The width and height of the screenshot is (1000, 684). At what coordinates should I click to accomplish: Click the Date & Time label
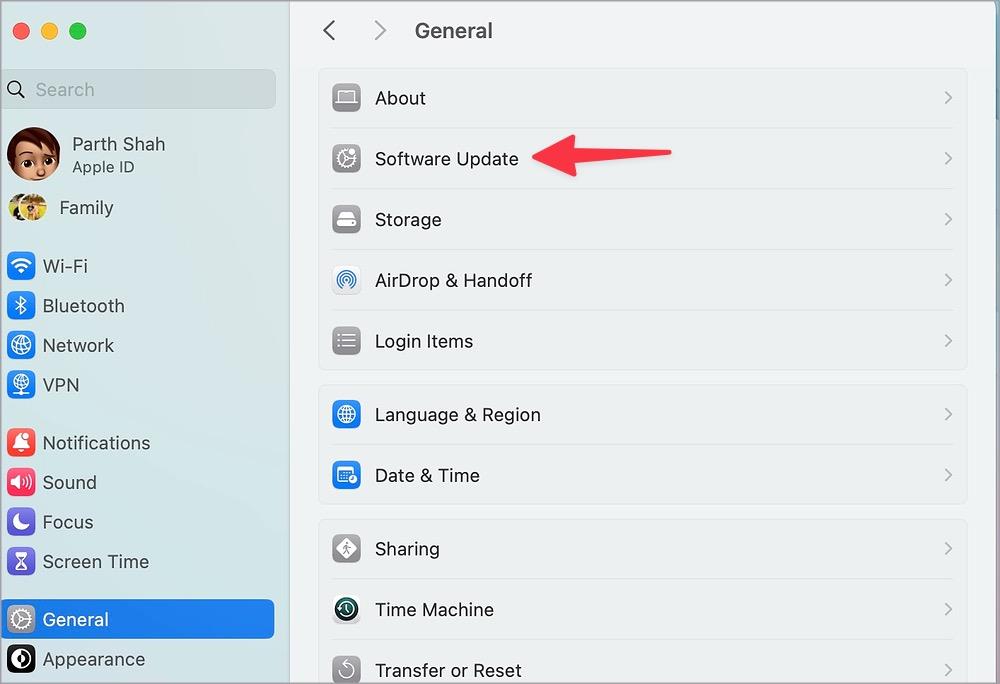[427, 475]
